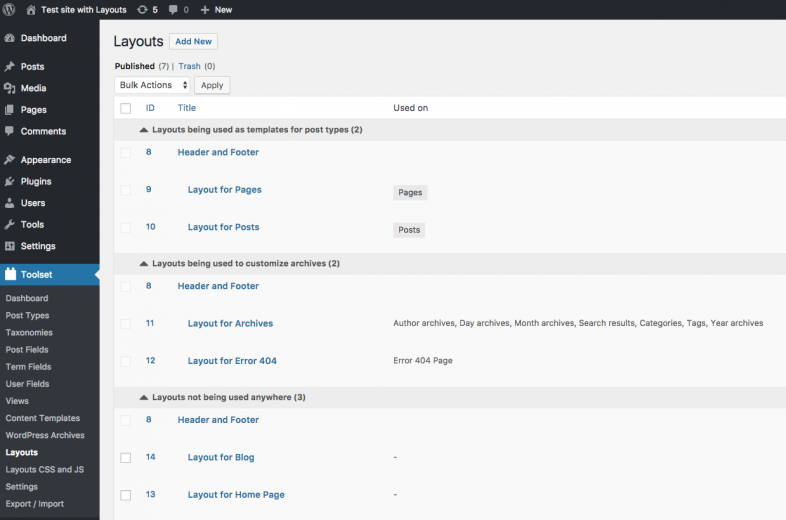Open the Export / Import submenu item
The width and height of the screenshot is (786, 520).
tap(35, 503)
